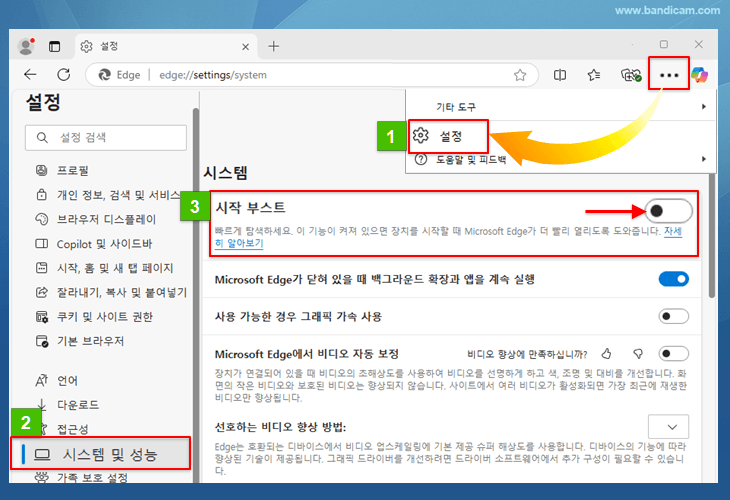
Task: Open 선호하는 비디오 향상 방법 dropdown
Action: pos(668,426)
